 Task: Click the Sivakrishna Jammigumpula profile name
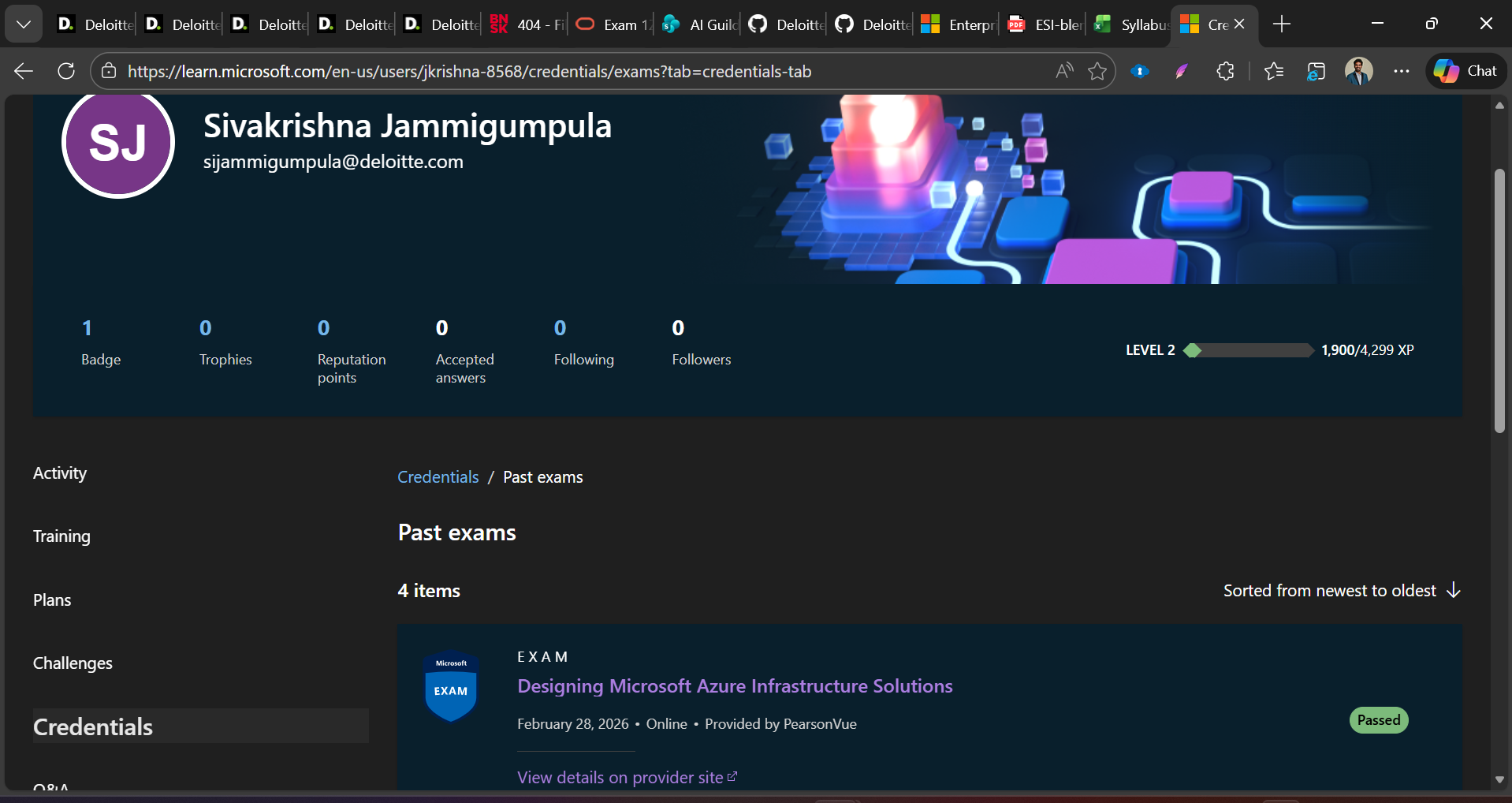coord(408,126)
